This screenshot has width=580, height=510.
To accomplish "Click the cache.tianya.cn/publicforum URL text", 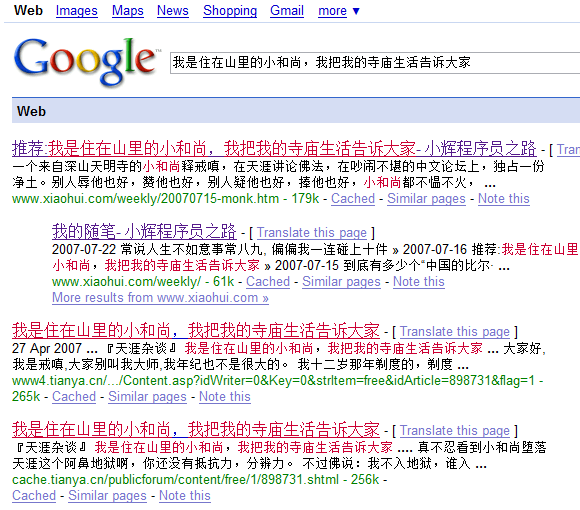I will pyautogui.click(x=175, y=480).
